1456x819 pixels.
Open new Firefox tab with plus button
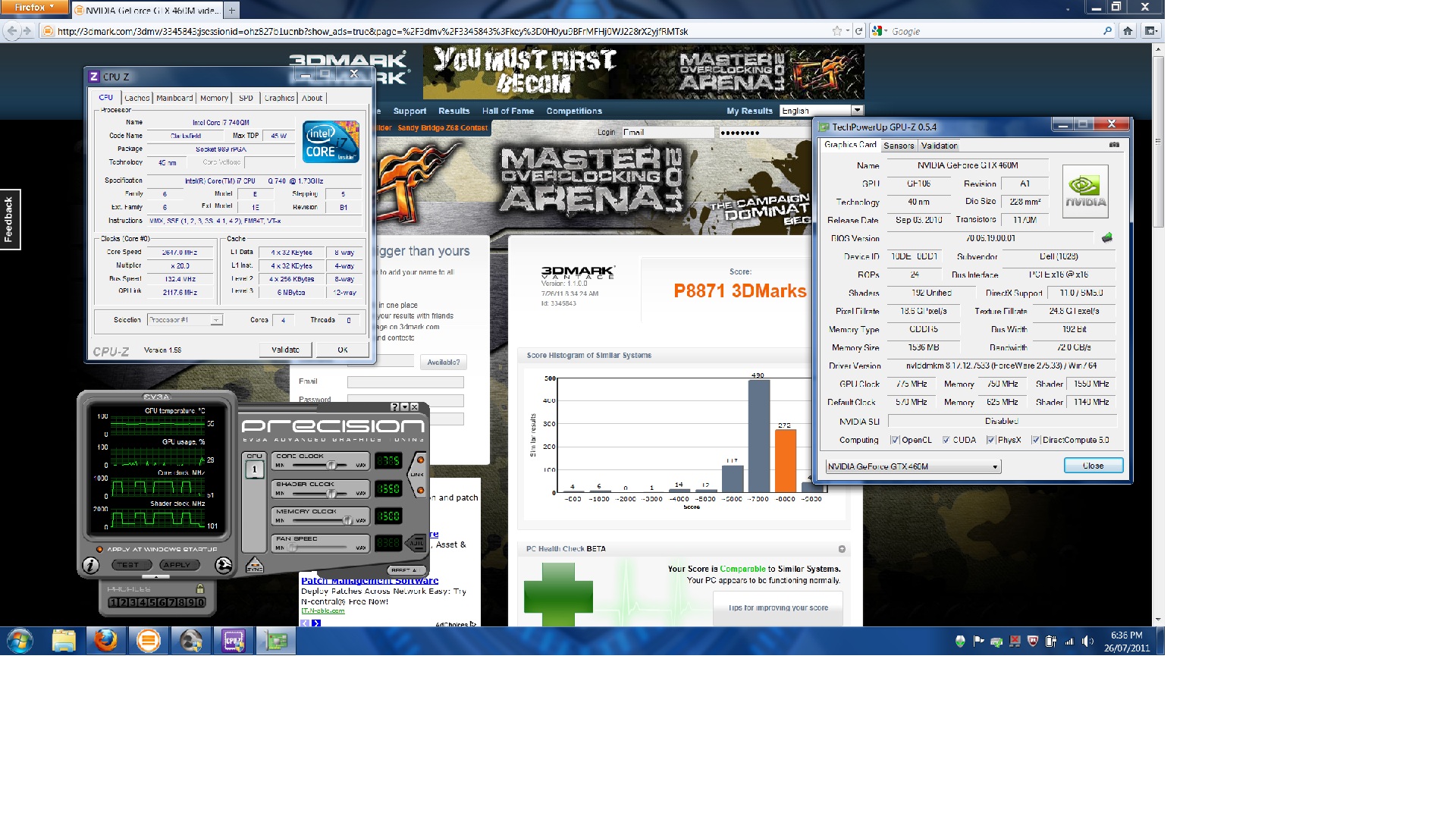click(x=232, y=10)
